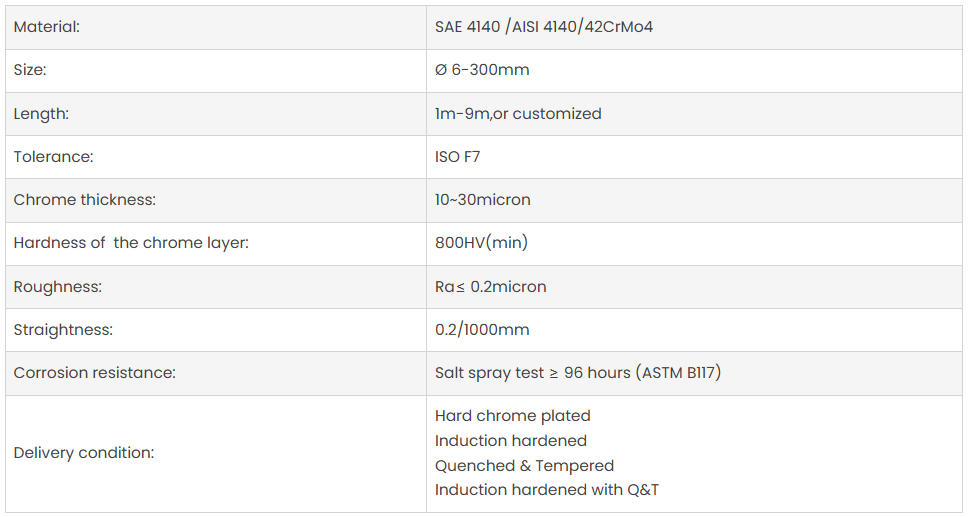Click the 'Length:' label

pyautogui.click(x=41, y=114)
